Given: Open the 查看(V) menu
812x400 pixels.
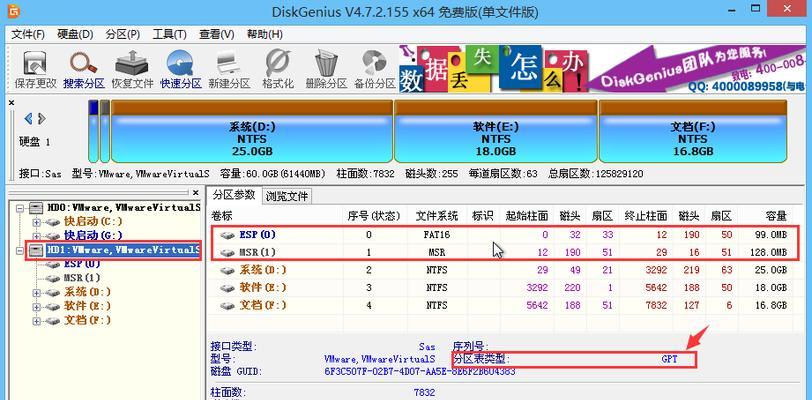Looking at the screenshot, I should coord(216,34).
